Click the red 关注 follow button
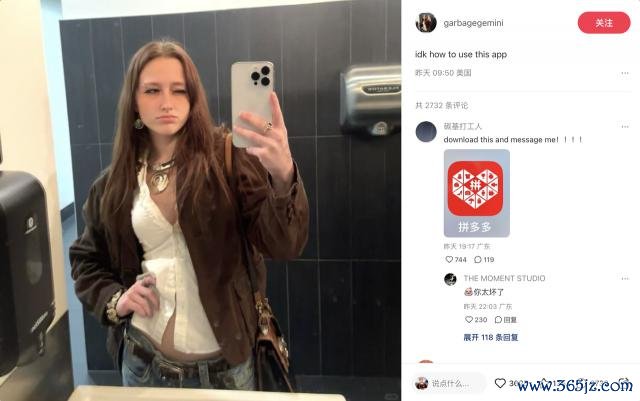 point(604,22)
